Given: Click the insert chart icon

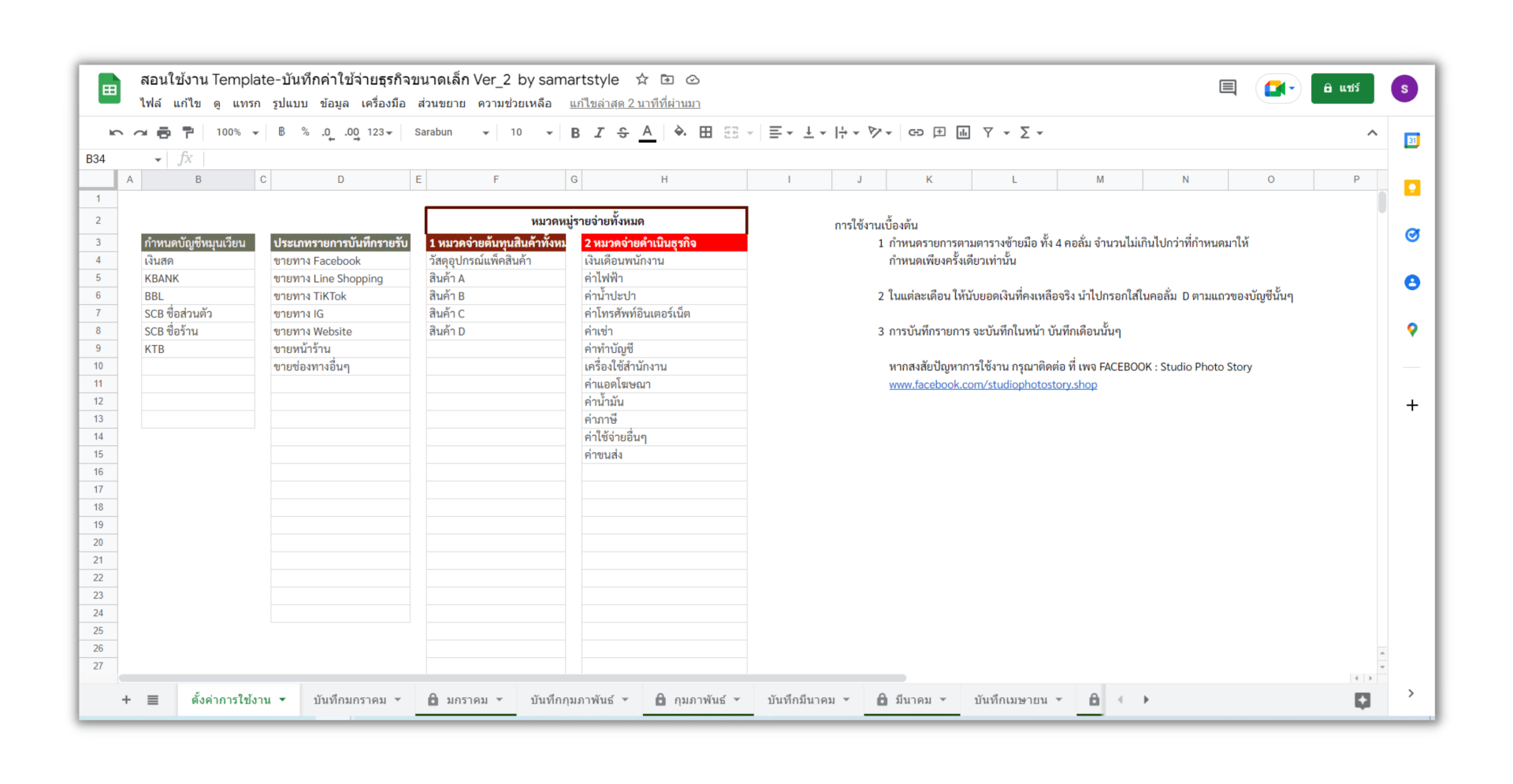Looking at the screenshot, I should coord(962,132).
